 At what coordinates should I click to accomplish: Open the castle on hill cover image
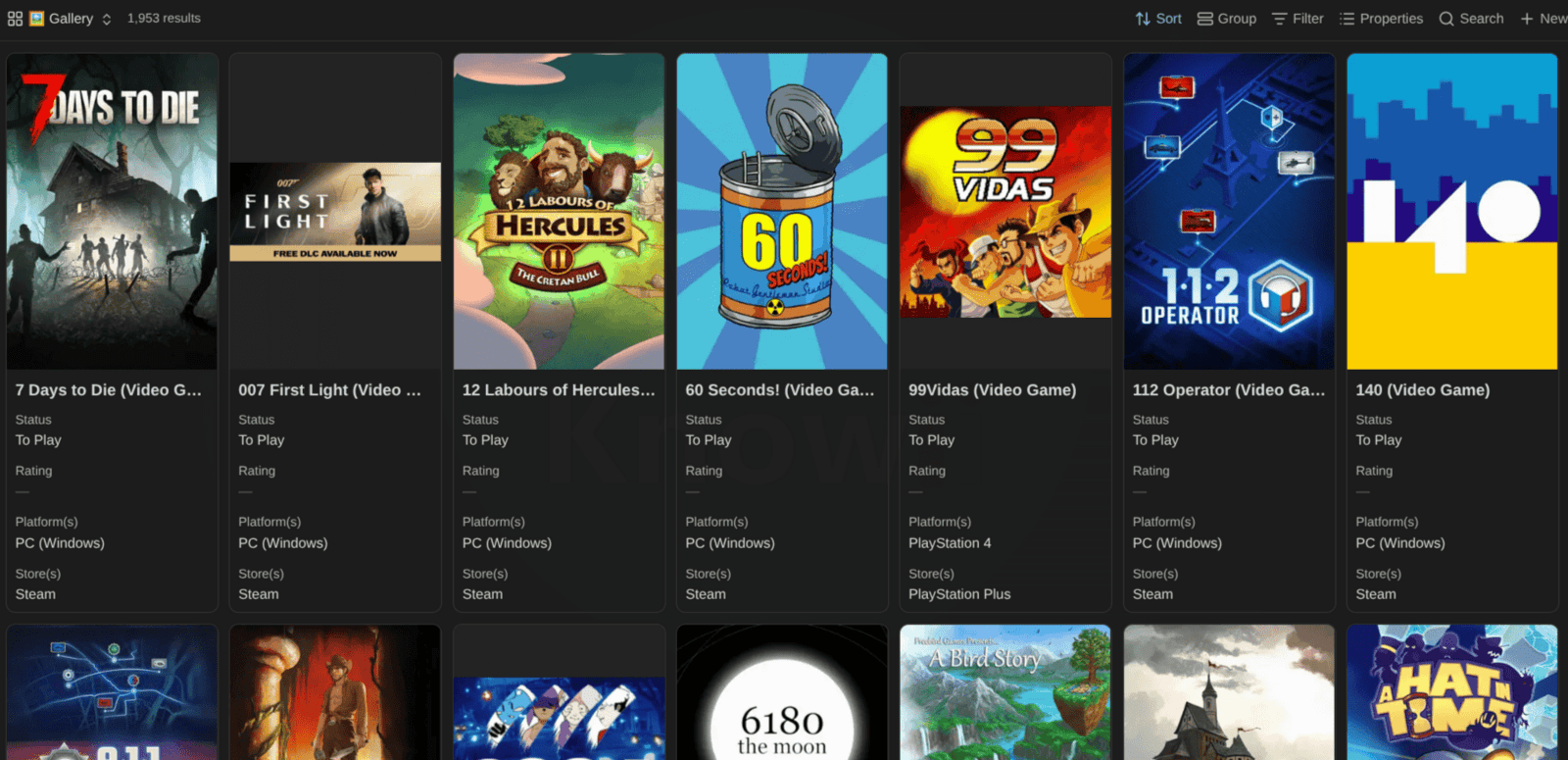pos(1229,692)
